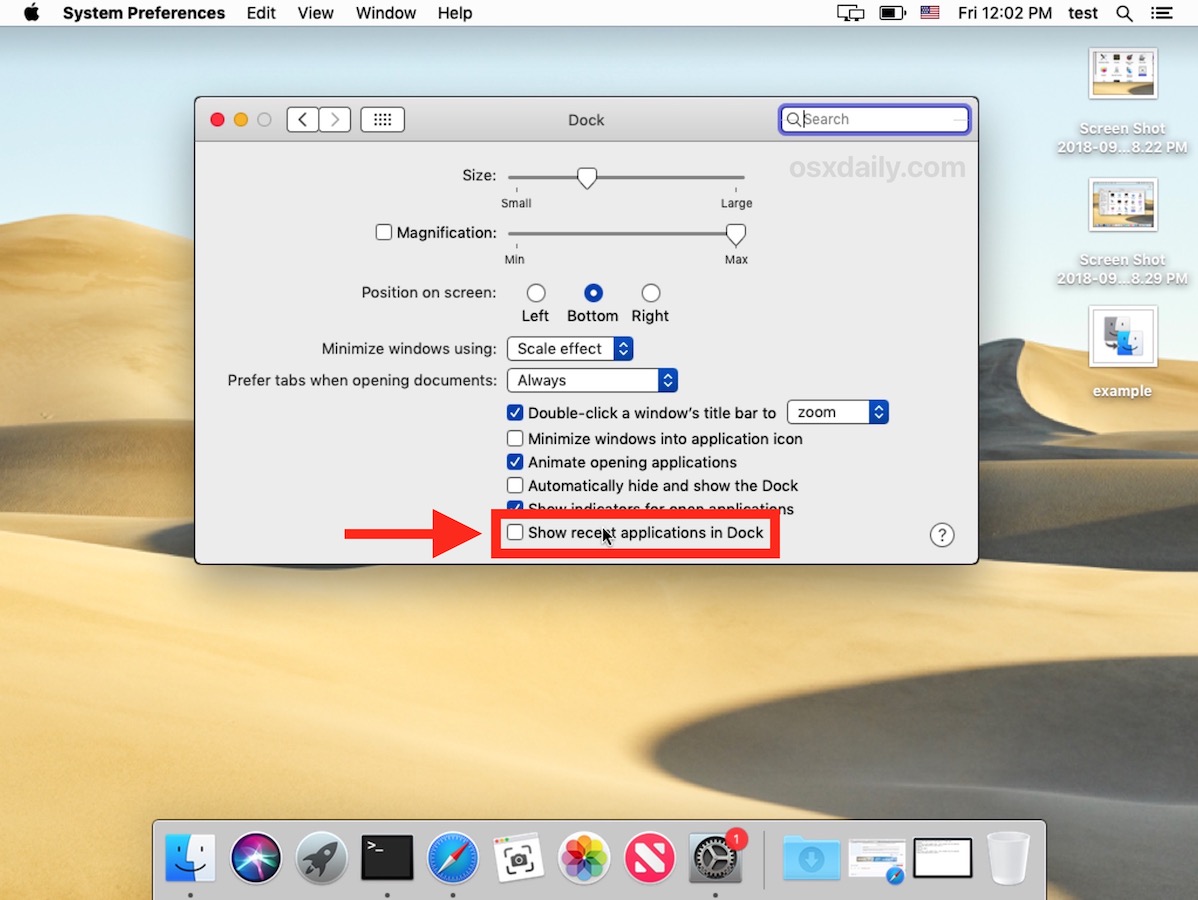Navigate back using the preferences back arrow

[x=302, y=119]
